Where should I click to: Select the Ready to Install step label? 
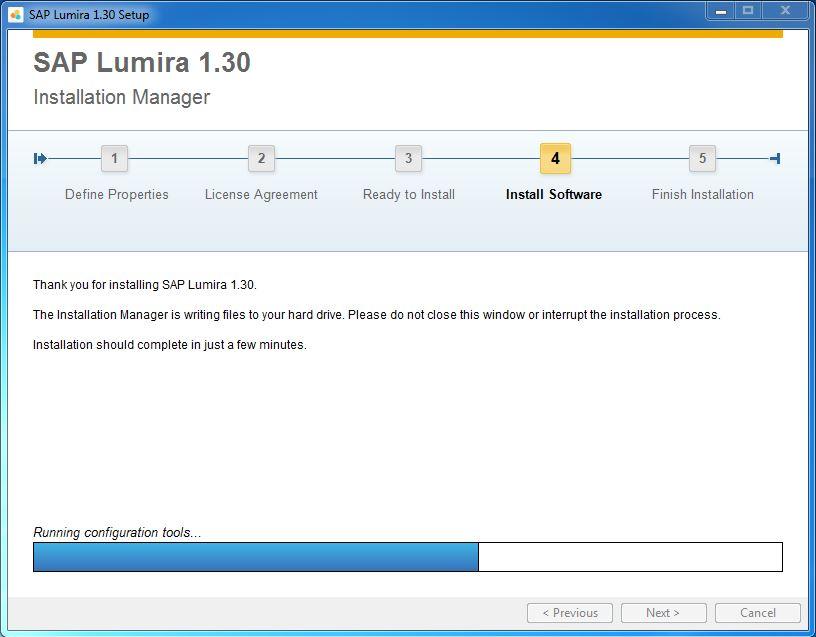tap(409, 195)
